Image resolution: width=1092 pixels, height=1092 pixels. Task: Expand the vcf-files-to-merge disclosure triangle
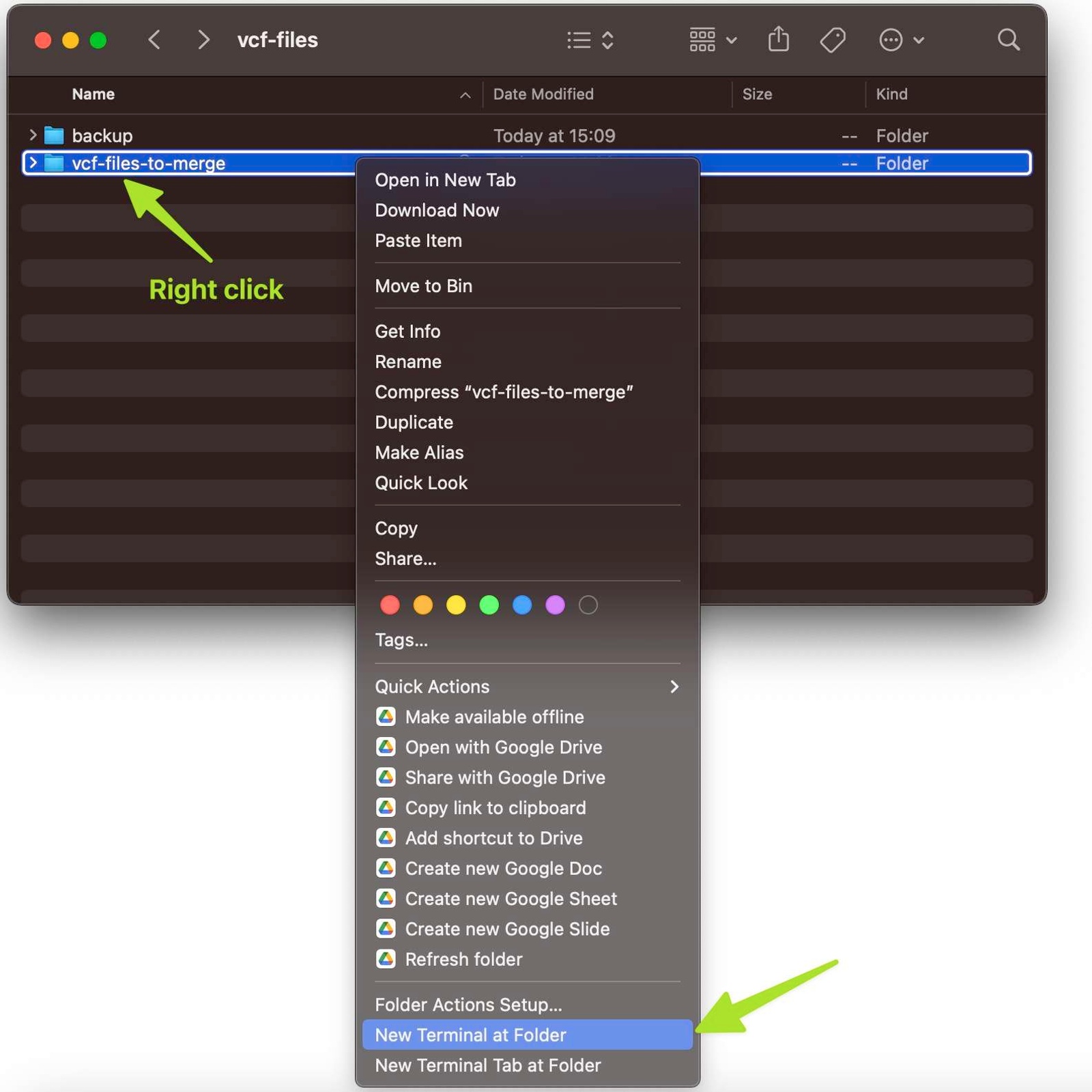[32, 163]
